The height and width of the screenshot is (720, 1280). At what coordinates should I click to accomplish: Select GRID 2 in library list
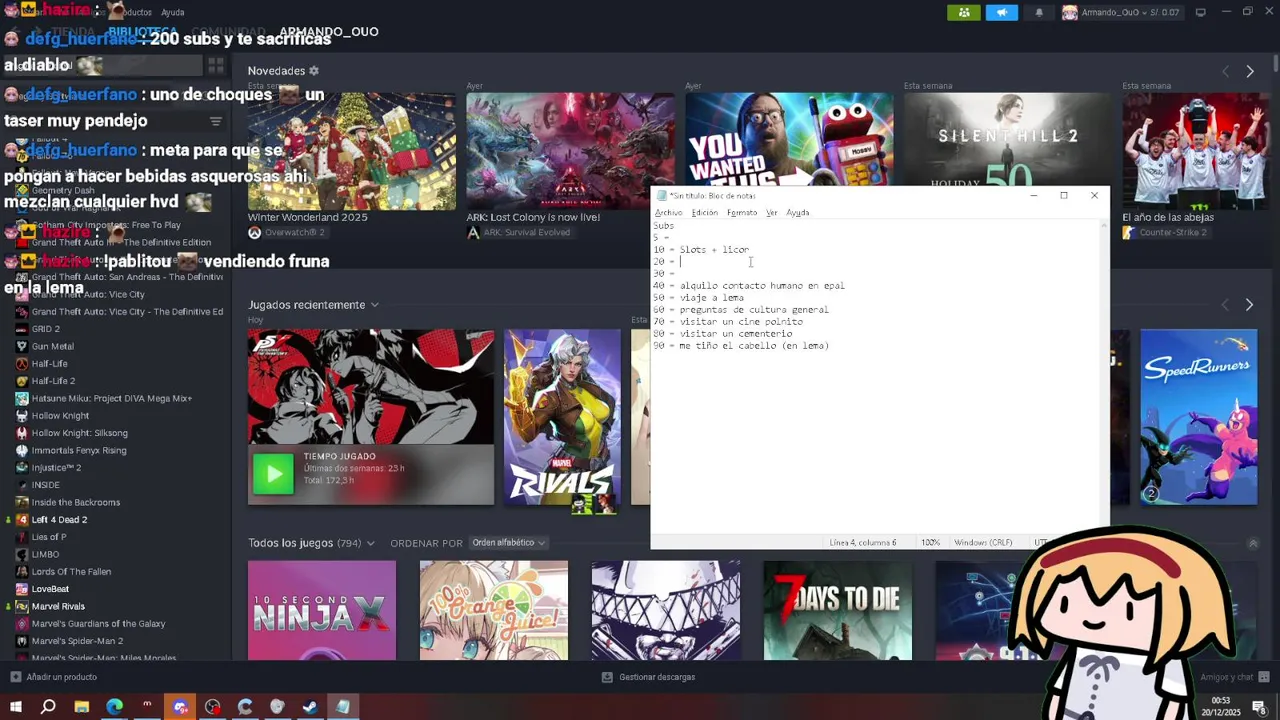45,329
